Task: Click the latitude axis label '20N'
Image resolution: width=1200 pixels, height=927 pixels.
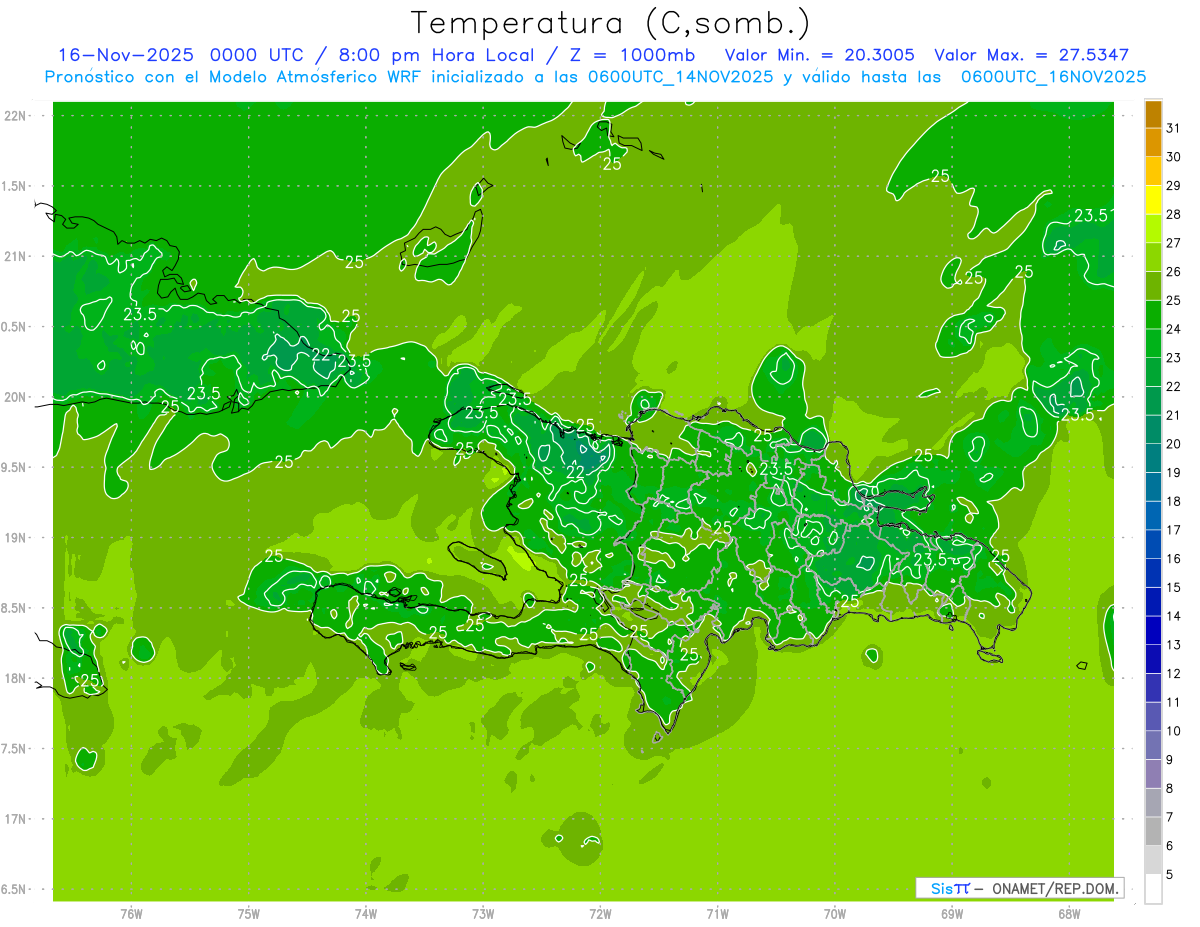Action: [17, 397]
